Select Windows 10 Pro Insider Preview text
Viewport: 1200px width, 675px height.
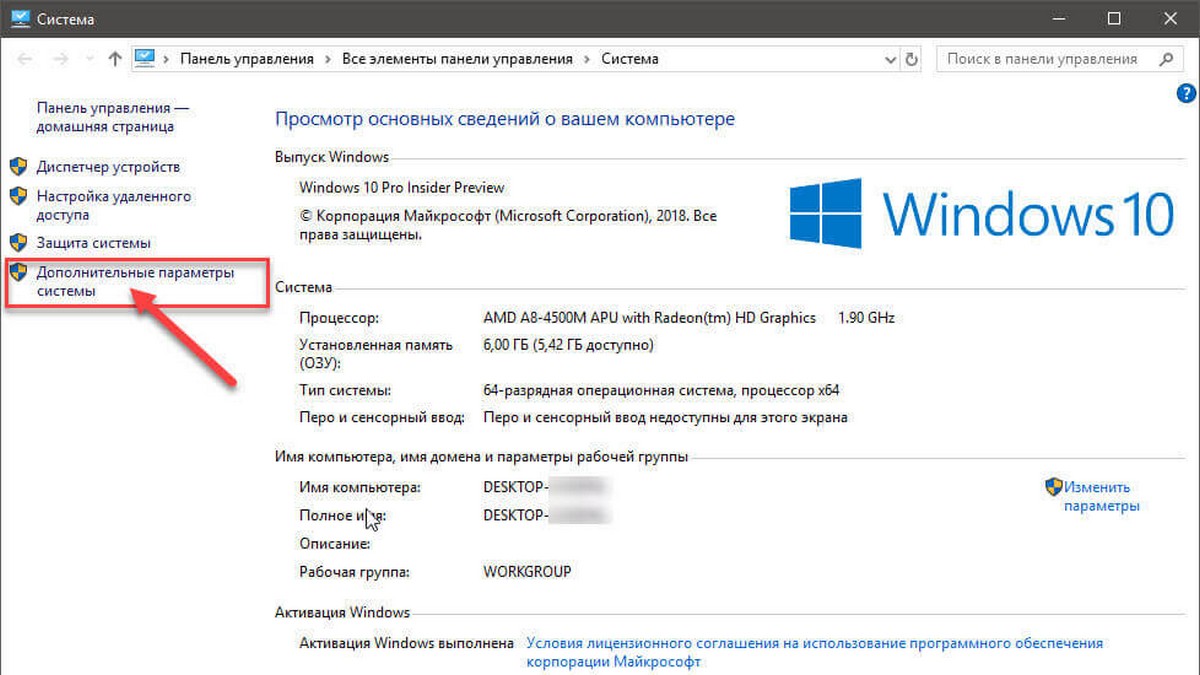pos(402,187)
